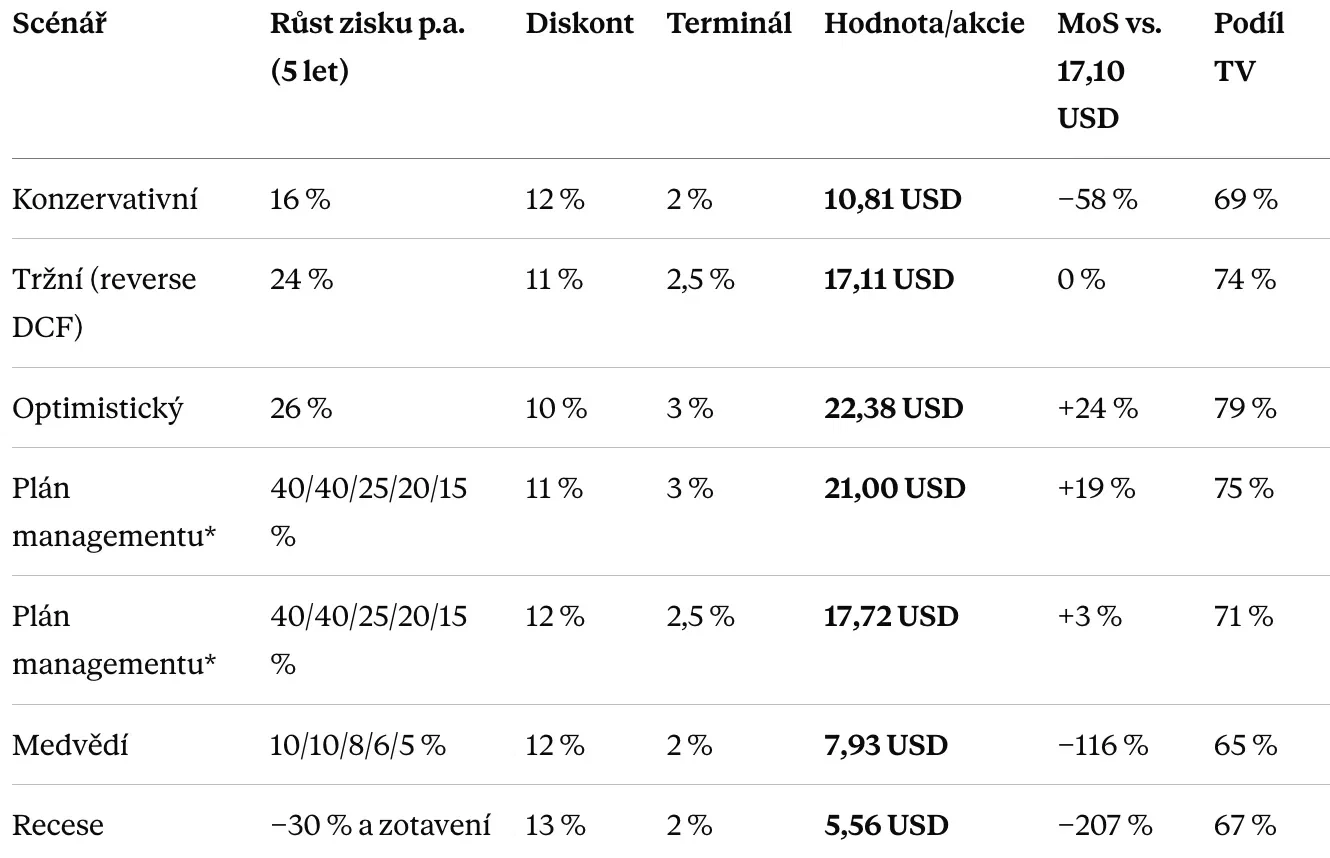Select the 17,72 USD value
This screenshot has width=1330, height=858.
890,616
